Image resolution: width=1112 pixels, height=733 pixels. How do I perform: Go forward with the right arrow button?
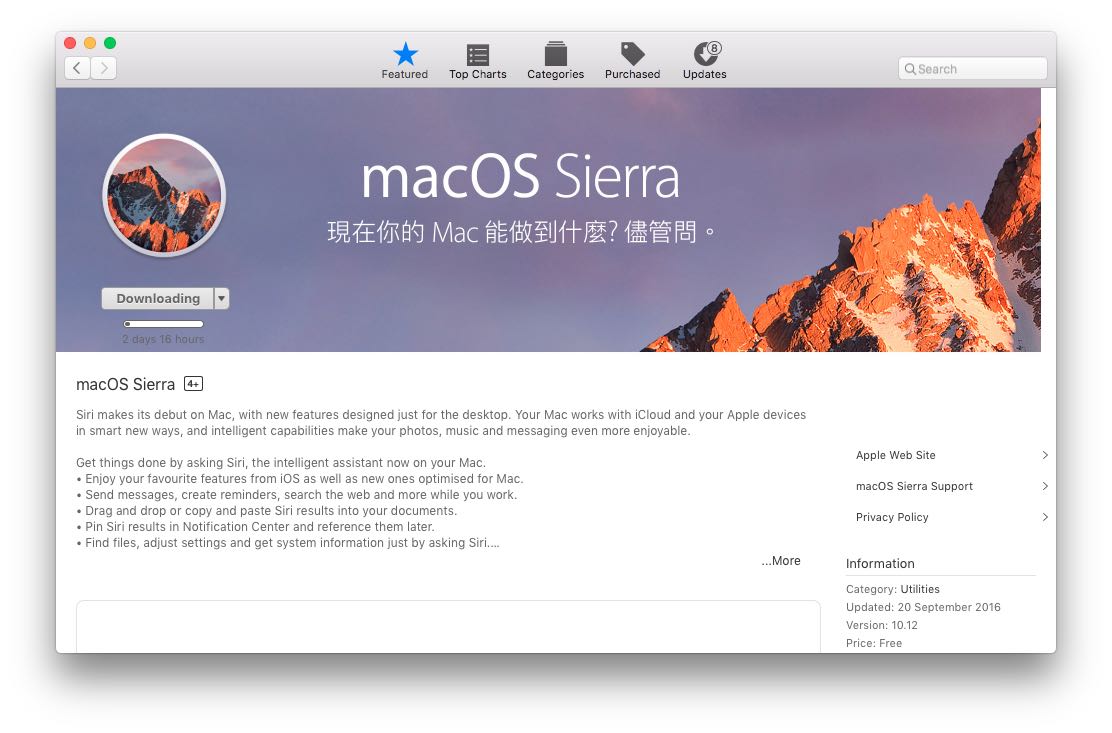click(x=104, y=68)
